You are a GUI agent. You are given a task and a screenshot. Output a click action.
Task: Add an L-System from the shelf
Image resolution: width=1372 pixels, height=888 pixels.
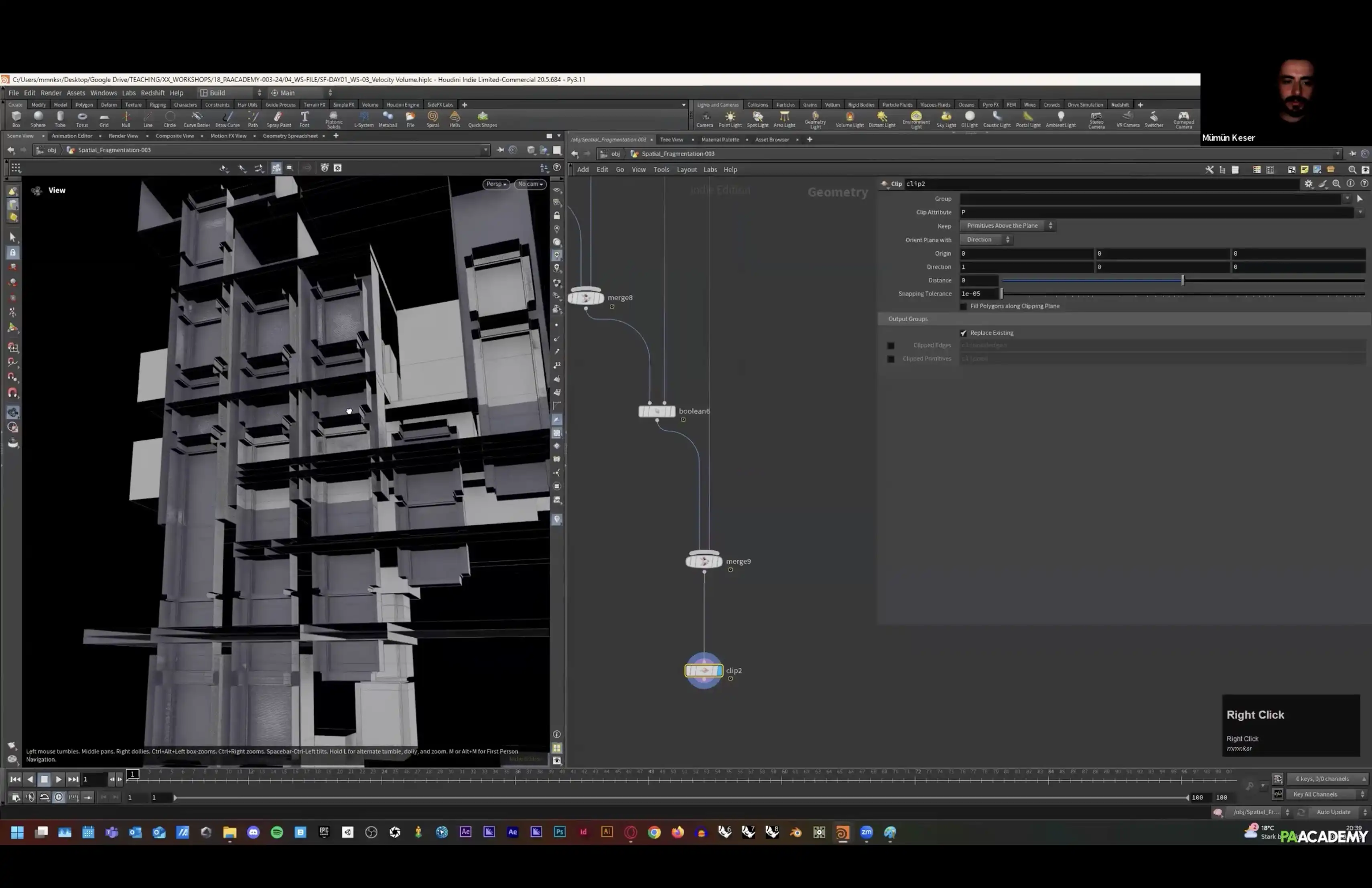pyautogui.click(x=364, y=119)
